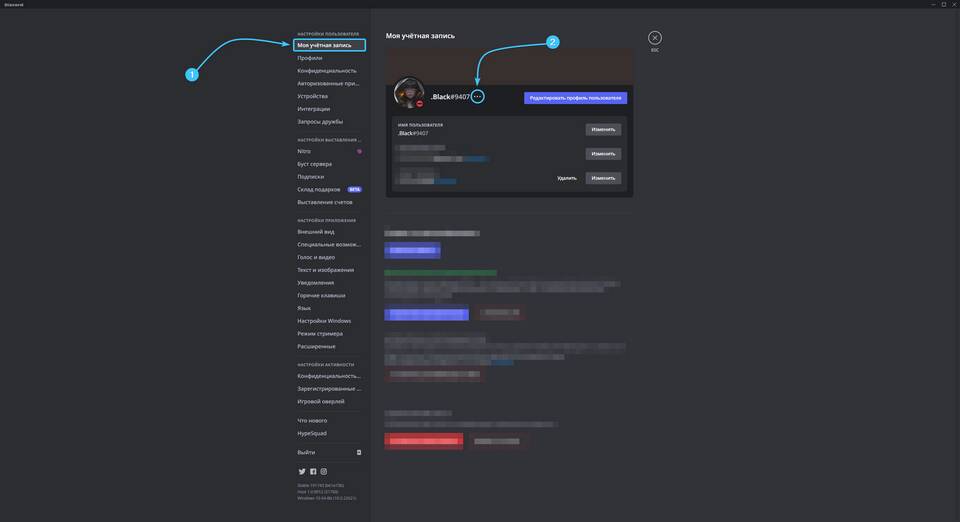
Task: Open Конфиденциальность under activity settings
Action: tap(329, 376)
